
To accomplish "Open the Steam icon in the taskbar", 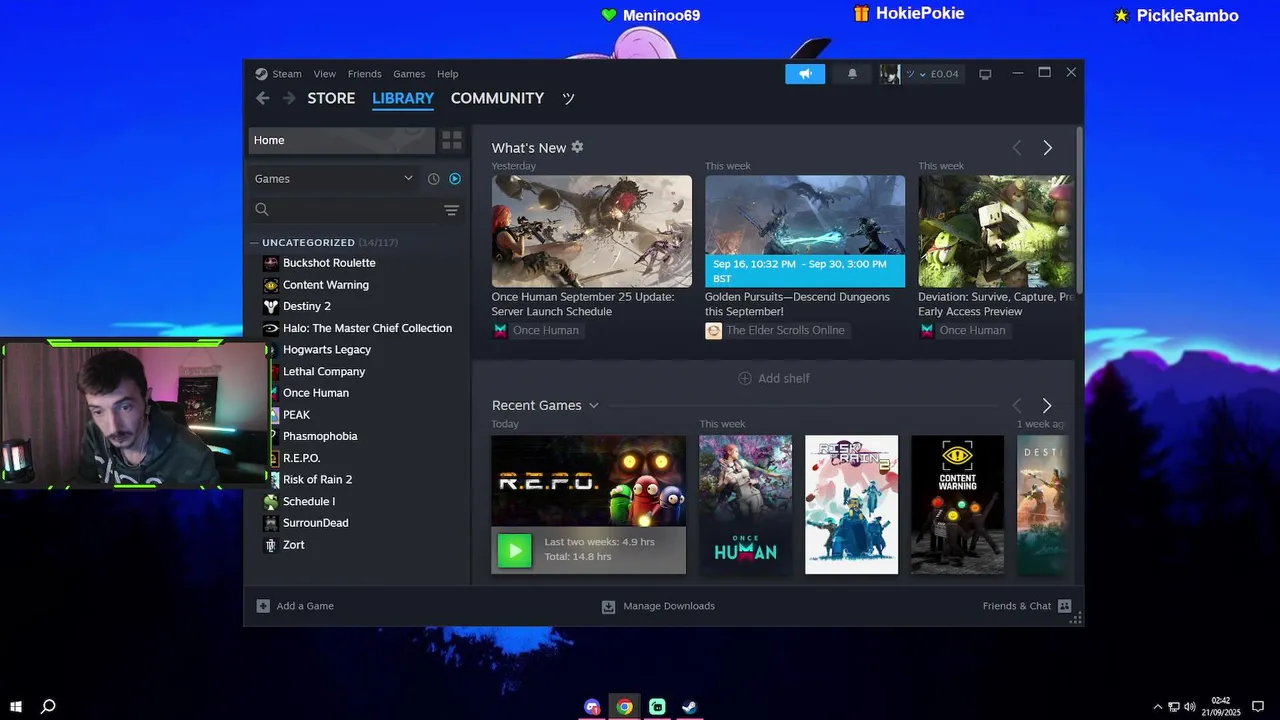I will [x=689, y=707].
